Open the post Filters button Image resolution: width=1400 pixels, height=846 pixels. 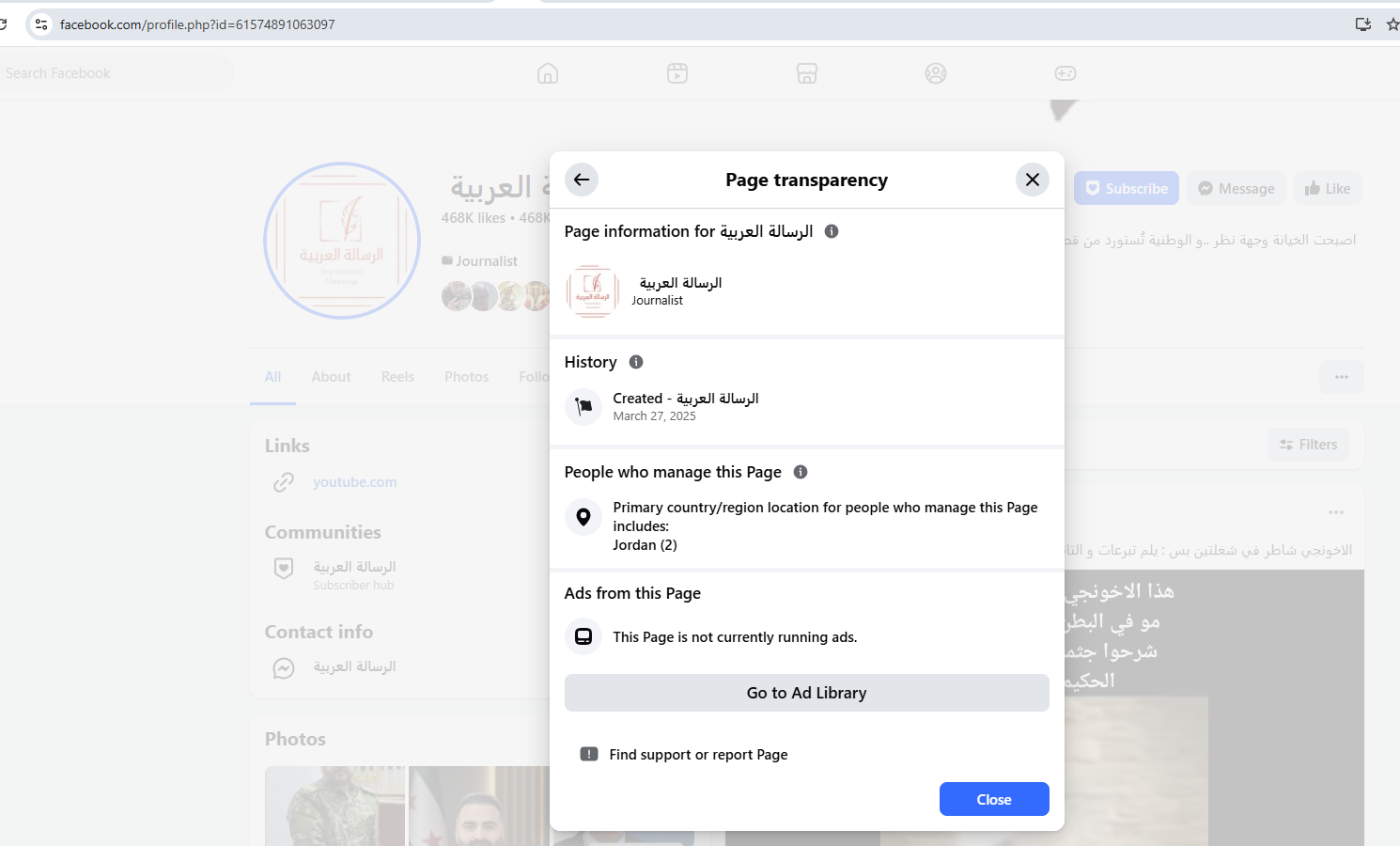1308,445
